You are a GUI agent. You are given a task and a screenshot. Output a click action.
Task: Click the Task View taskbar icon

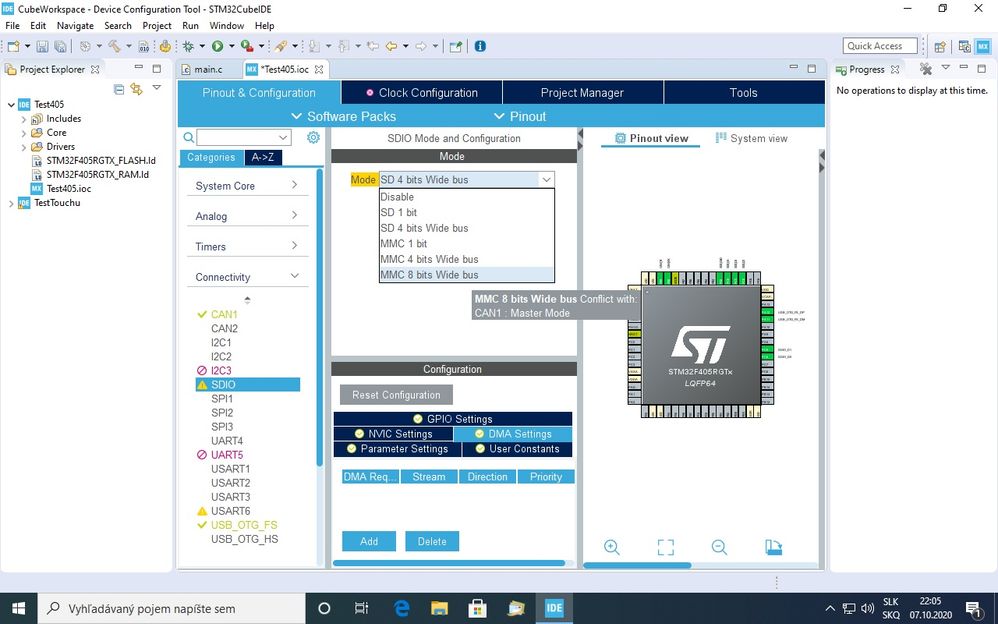coord(362,608)
